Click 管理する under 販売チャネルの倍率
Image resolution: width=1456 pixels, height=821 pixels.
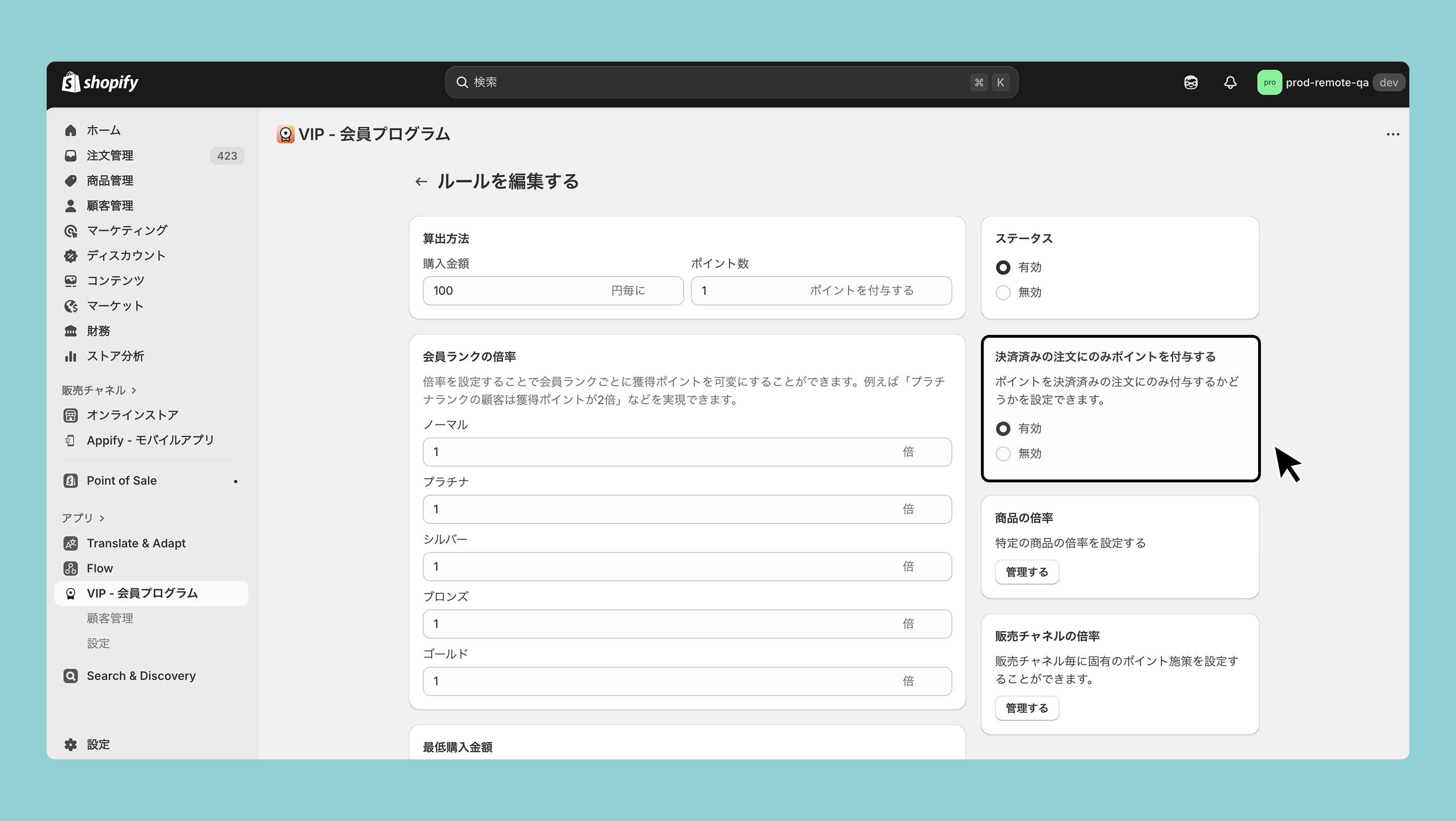point(1027,708)
